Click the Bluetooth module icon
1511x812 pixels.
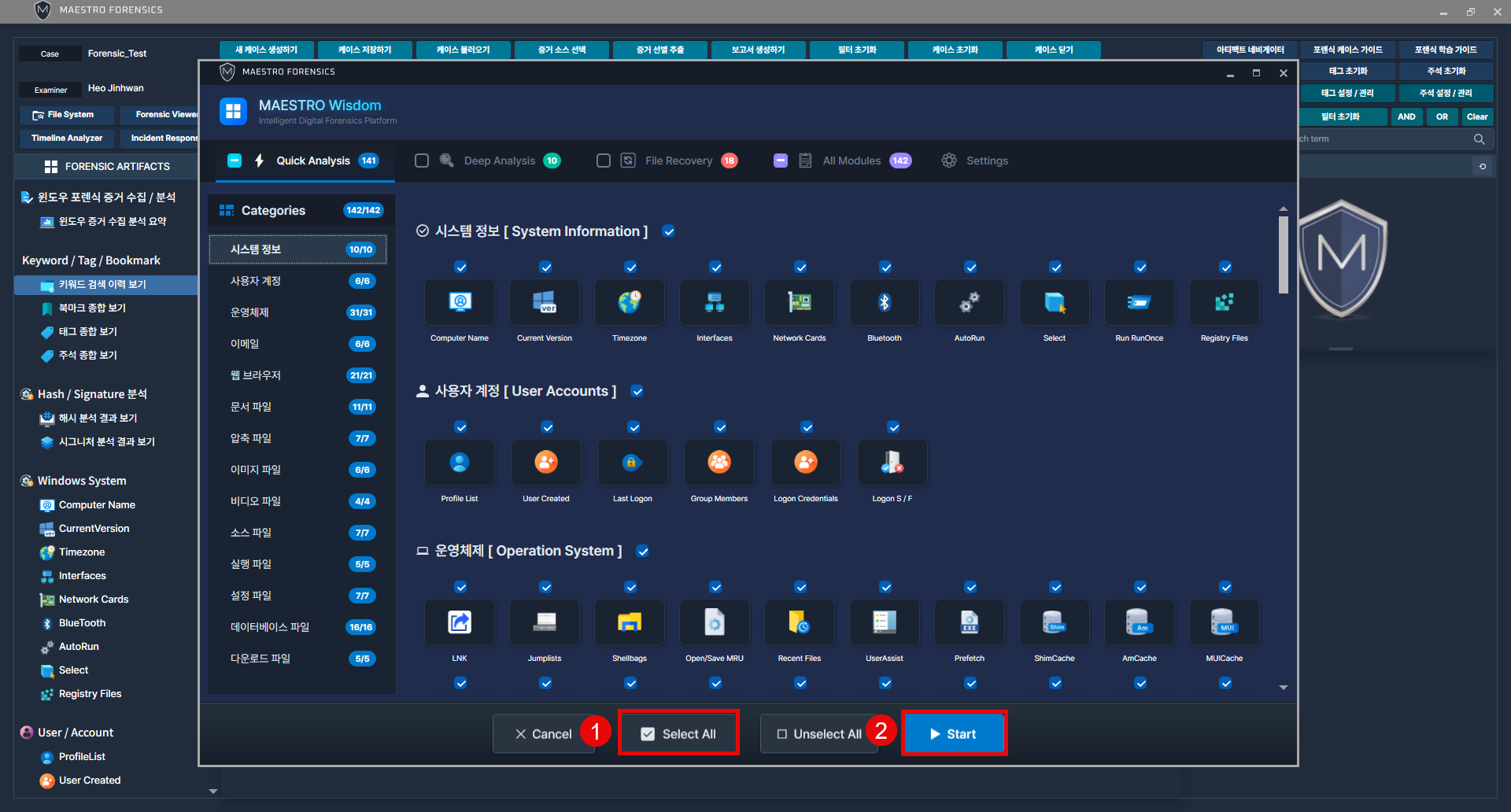pos(884,303)
